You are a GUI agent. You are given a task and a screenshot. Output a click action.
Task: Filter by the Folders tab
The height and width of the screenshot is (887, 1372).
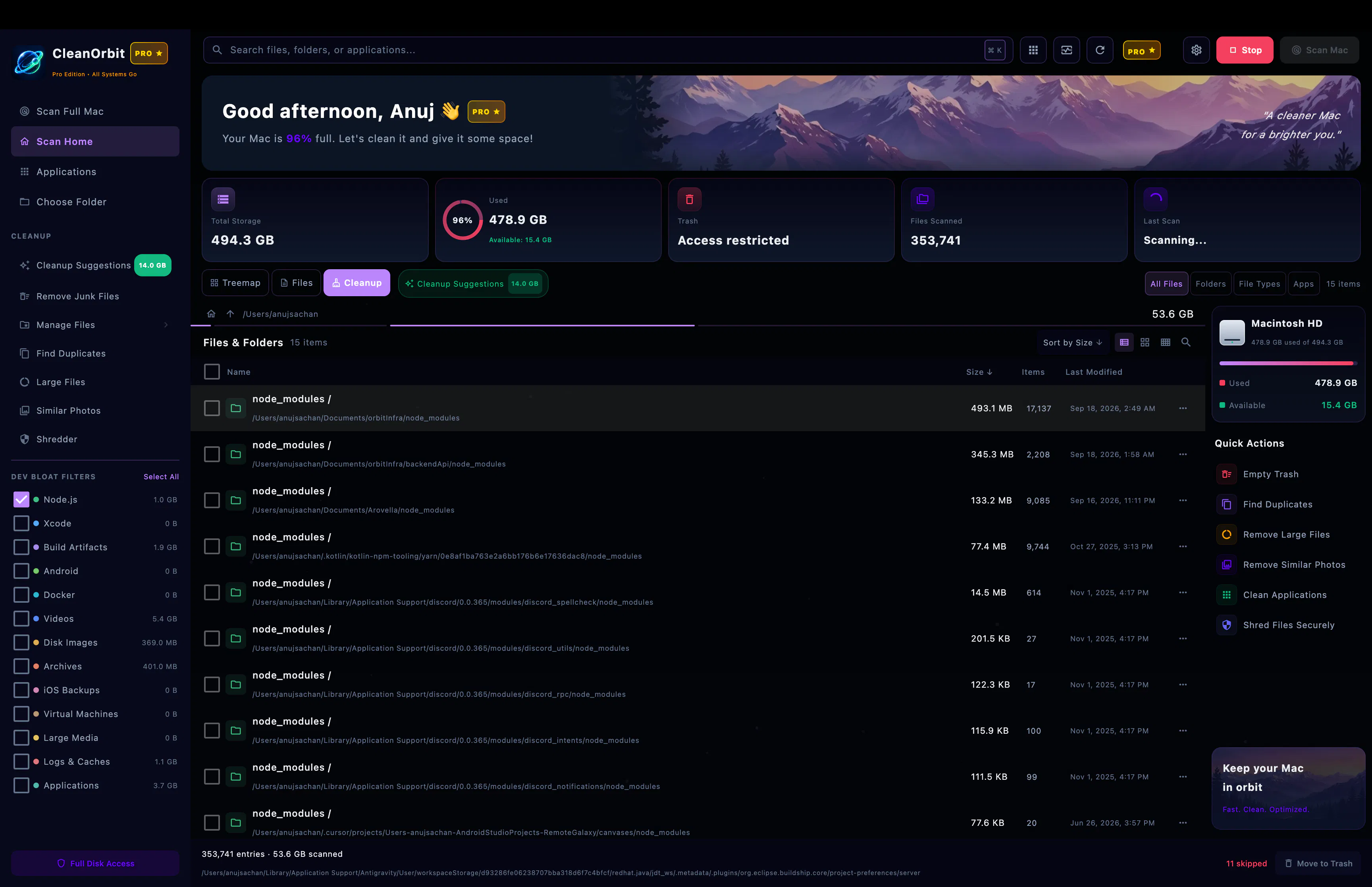click(x=1210, y=284)
